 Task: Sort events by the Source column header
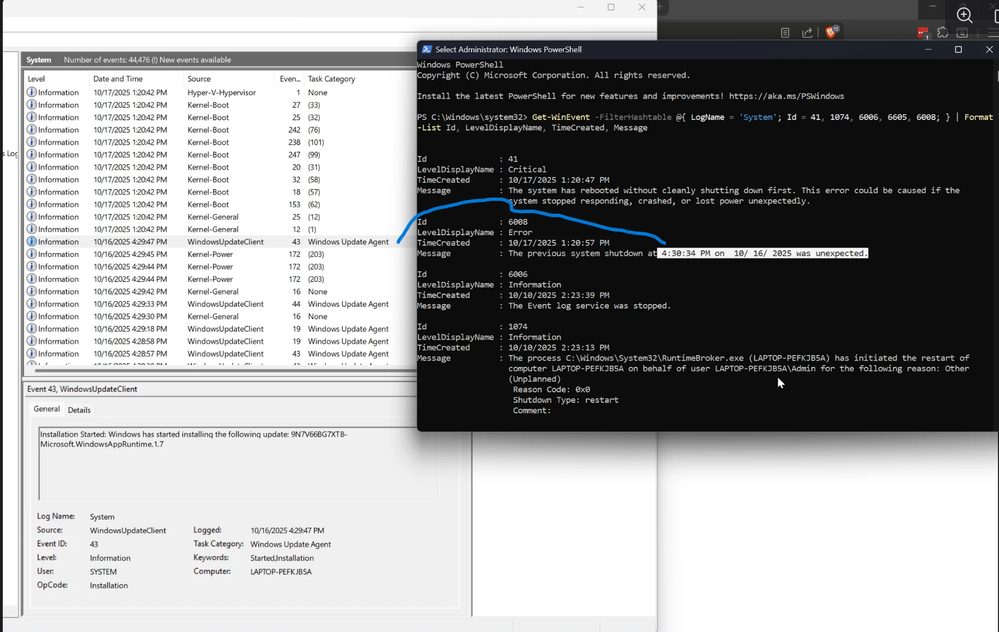tap(229, 79)
